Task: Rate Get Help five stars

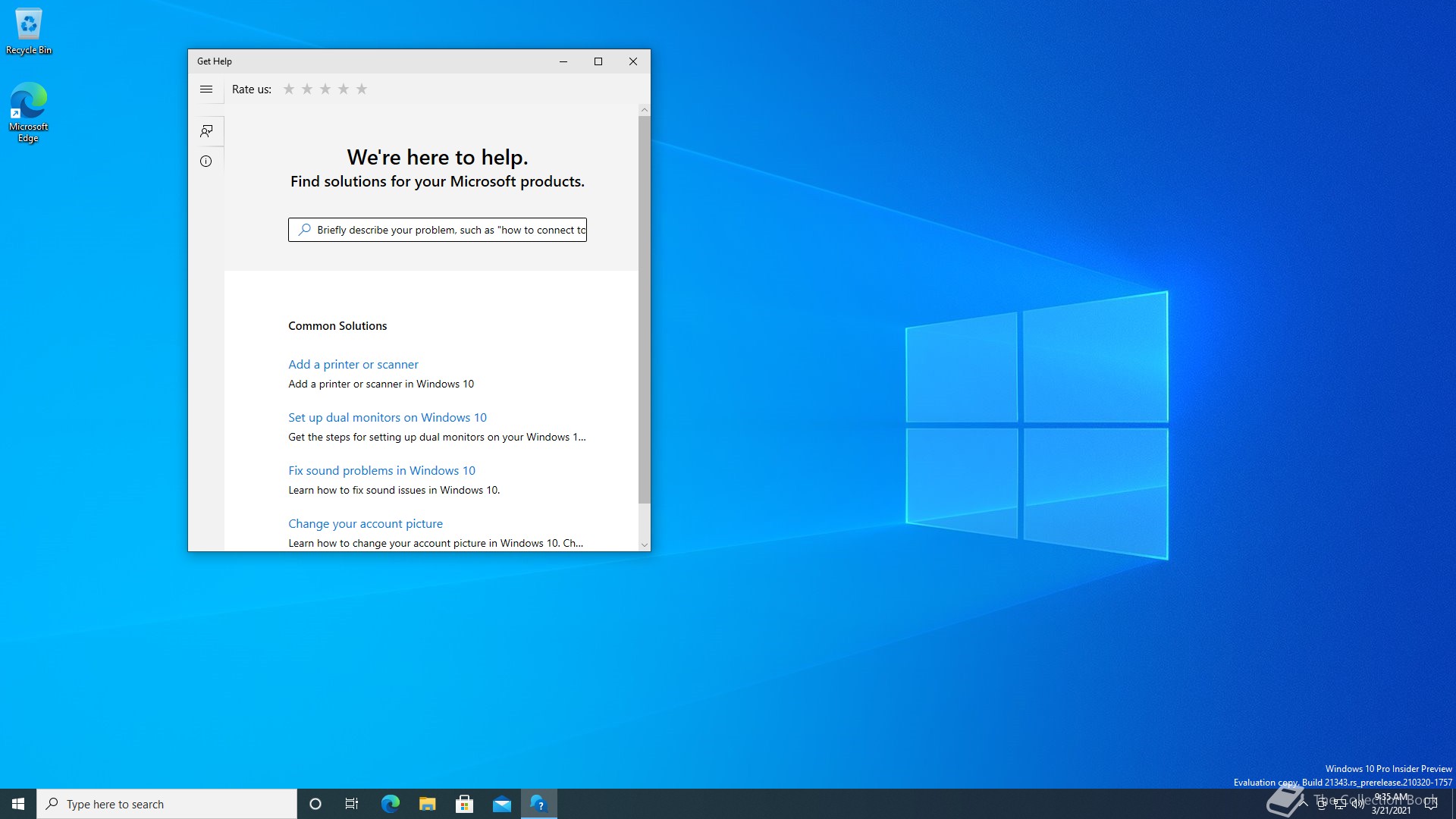Action: click(x=362, y=89)
